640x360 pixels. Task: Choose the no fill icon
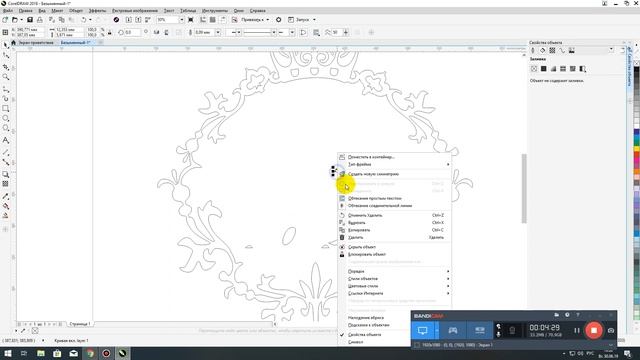[x=534, y=69]
